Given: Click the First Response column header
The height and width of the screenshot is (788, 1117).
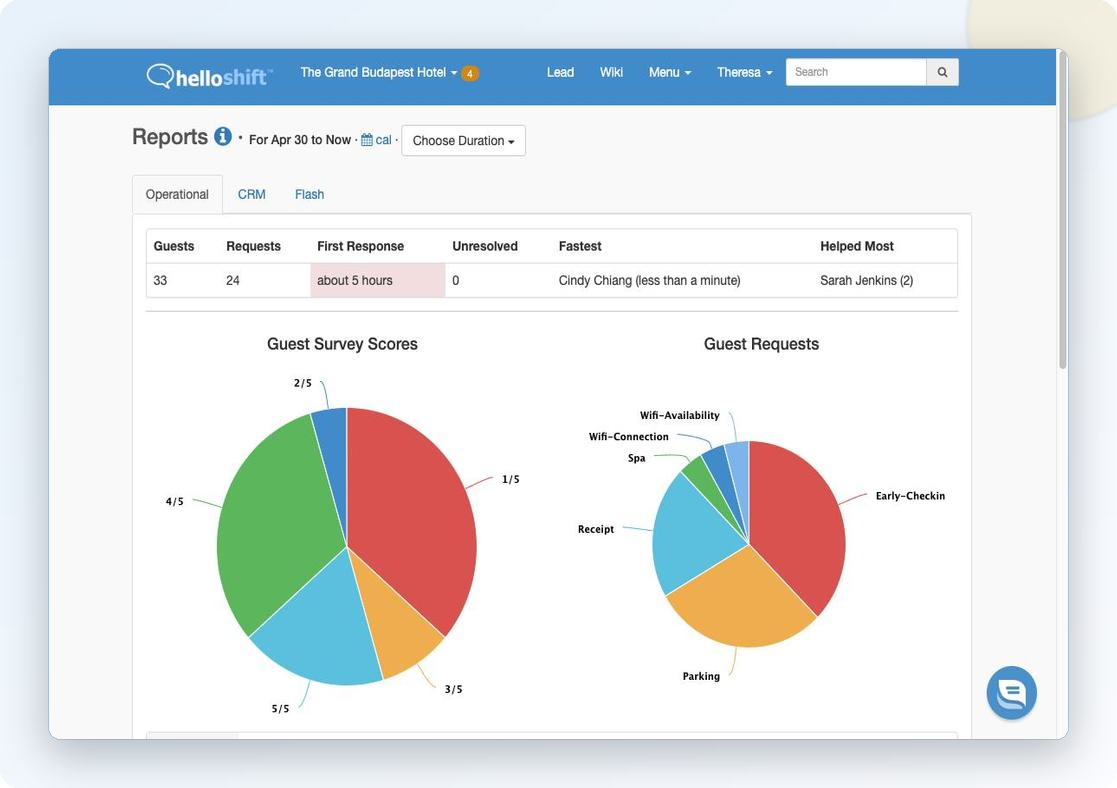Looking at the screenshot, I should point(360,246).
